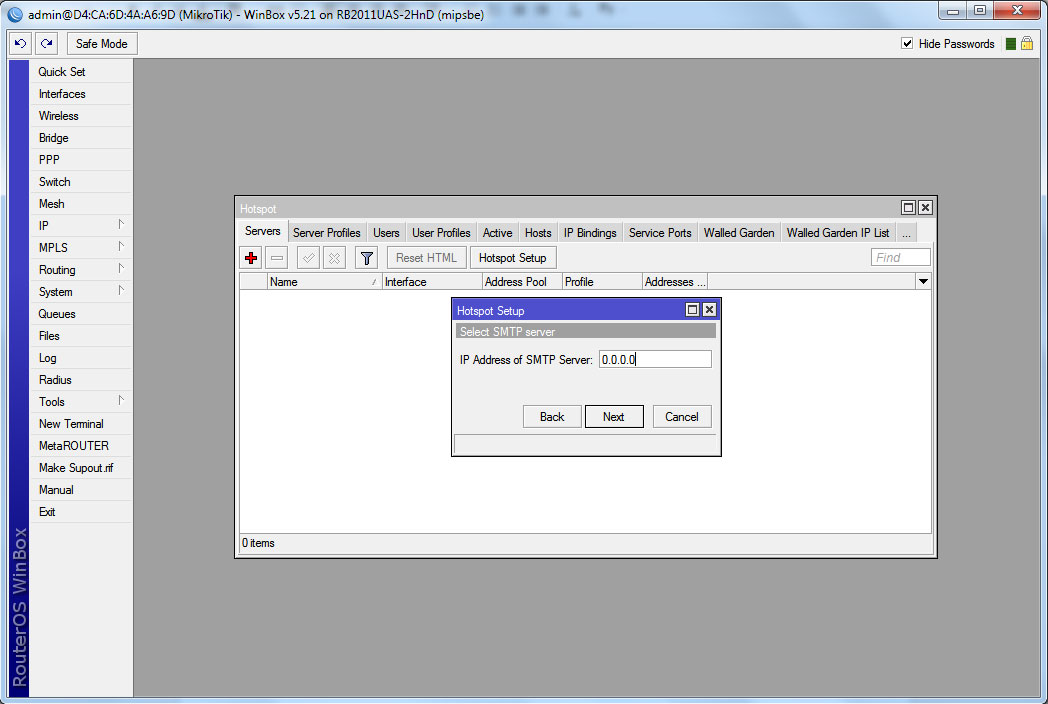Image resolution: width=1048 pixels, height=704 pixels.
Task: Open the list filter using the funnel icon
Action: pyautogui.click(x=366, y=257)
